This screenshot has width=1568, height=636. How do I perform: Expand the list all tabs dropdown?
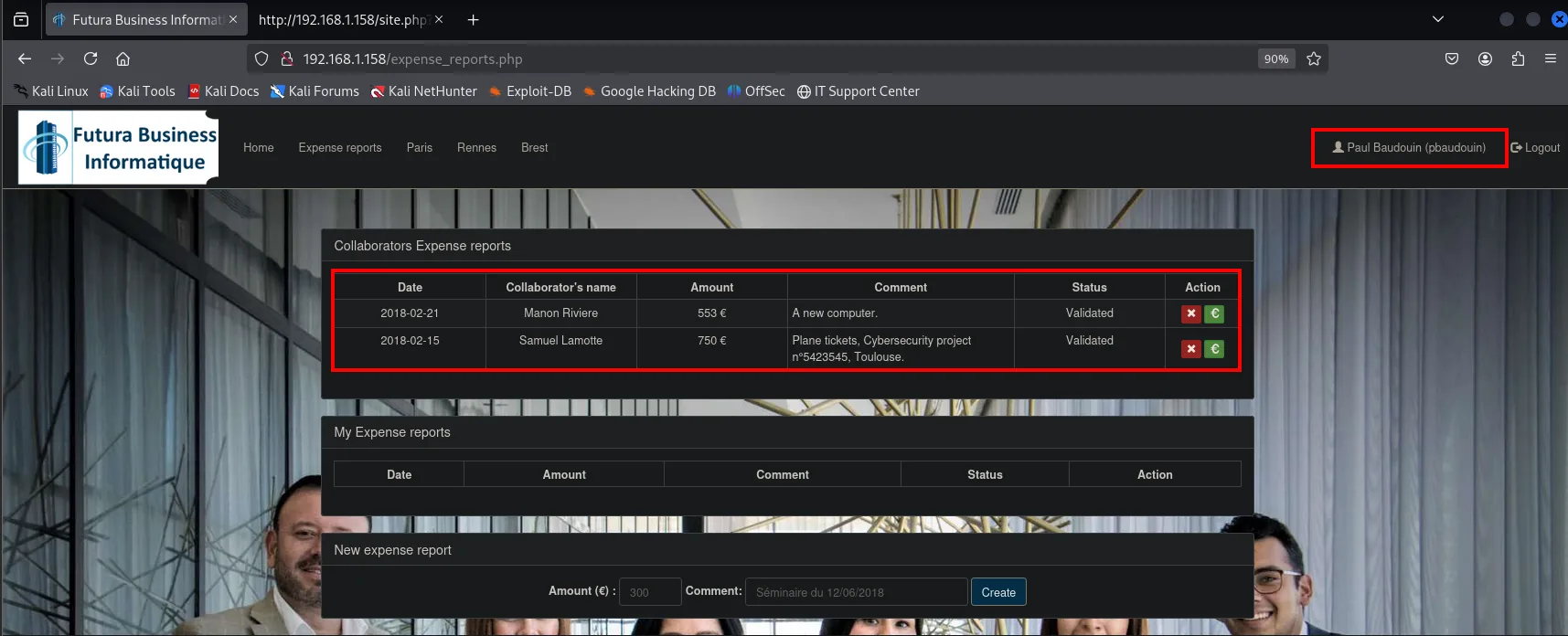1438,19
